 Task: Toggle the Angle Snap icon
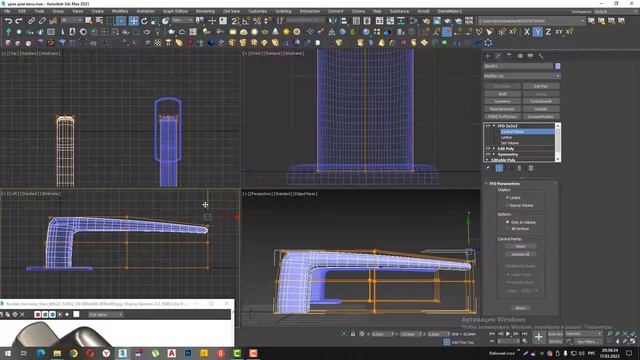click(246, 20)
